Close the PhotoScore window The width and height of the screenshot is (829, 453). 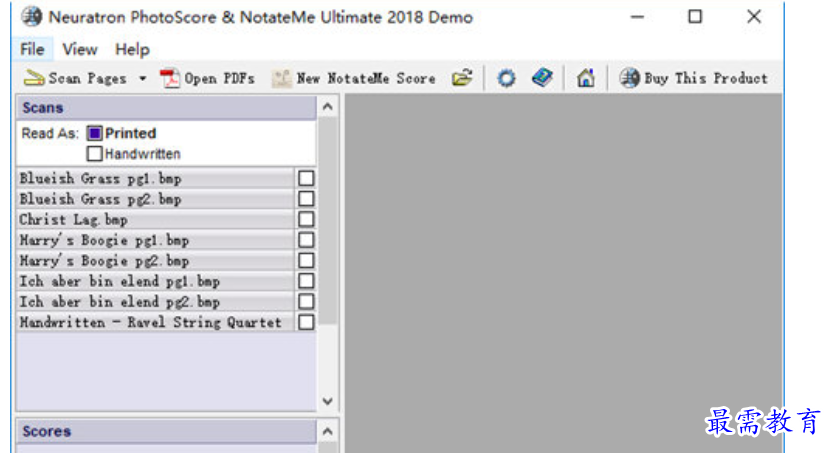click(754, 17)
